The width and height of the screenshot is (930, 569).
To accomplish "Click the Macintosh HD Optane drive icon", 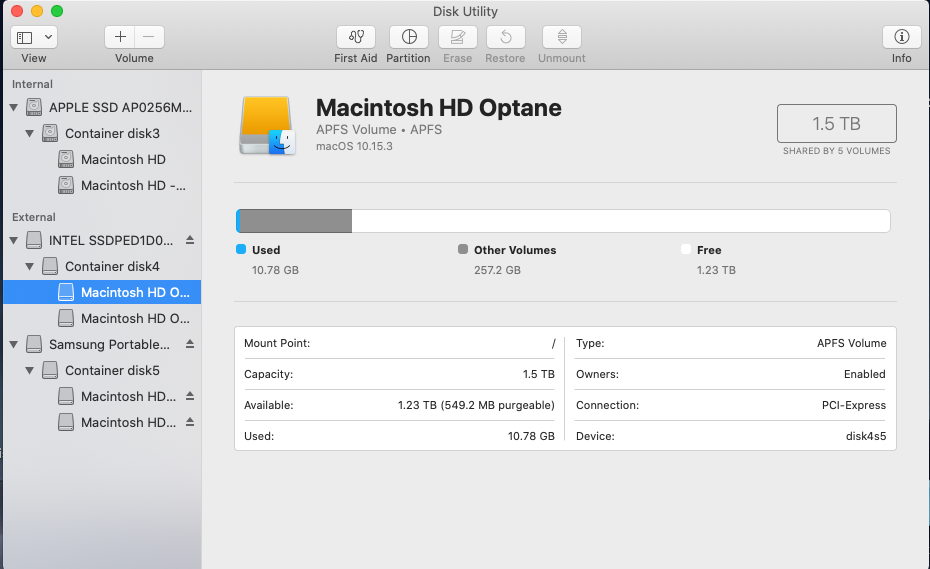I will click(266, 126).
